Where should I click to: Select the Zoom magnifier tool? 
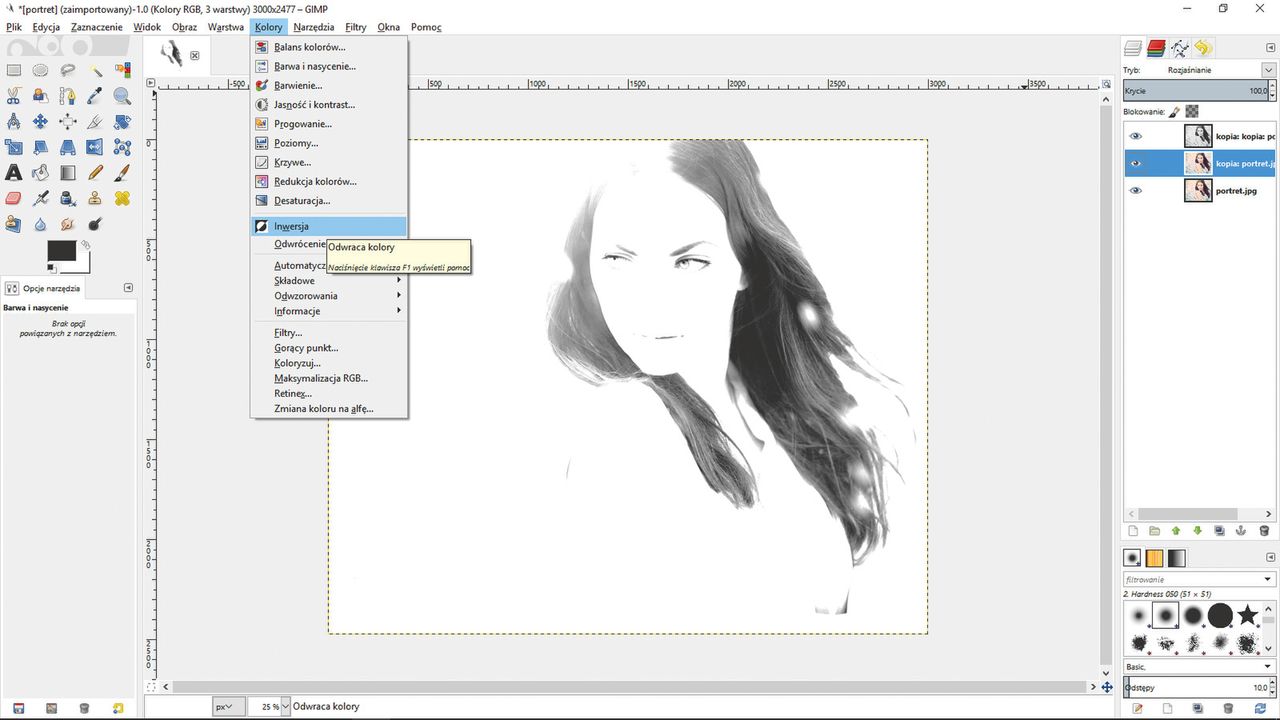click(x=122, y=96)
